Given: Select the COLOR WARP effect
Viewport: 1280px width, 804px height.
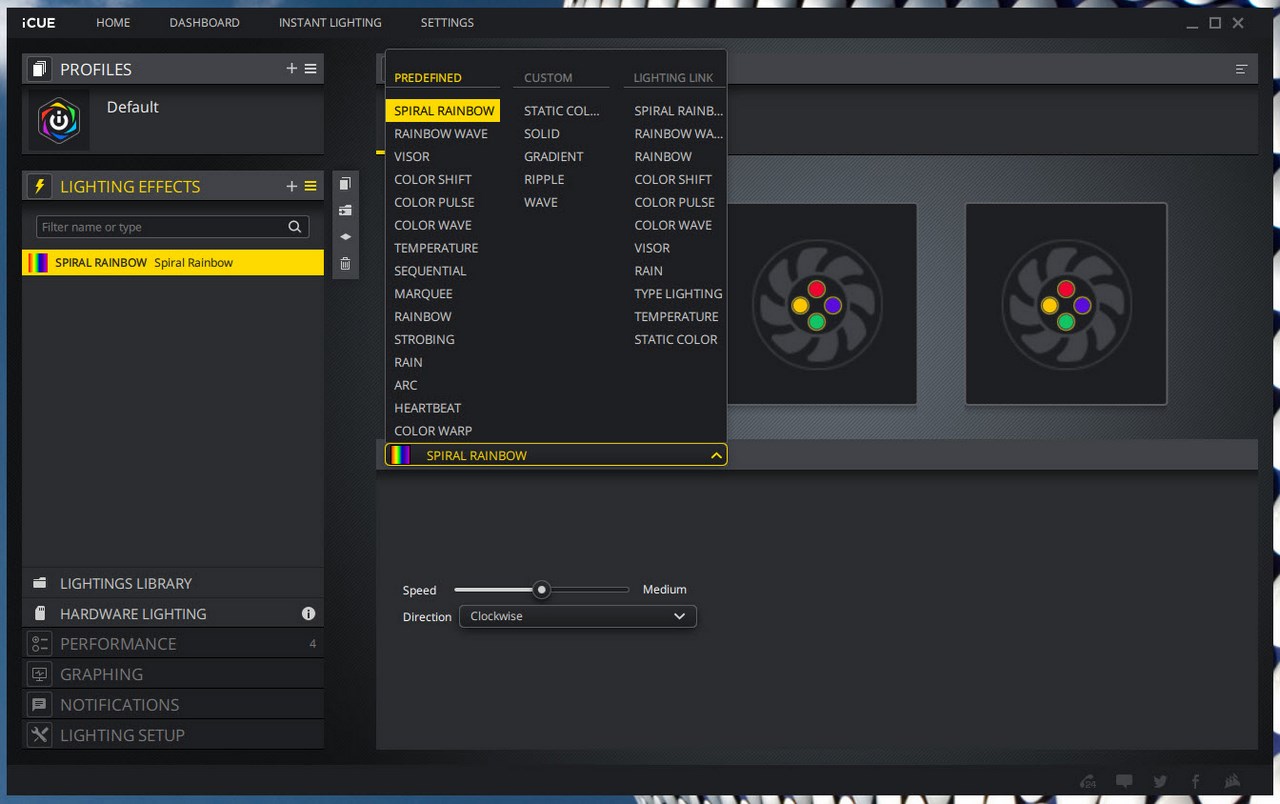Looking at the screenshot, I should [433, 431].
